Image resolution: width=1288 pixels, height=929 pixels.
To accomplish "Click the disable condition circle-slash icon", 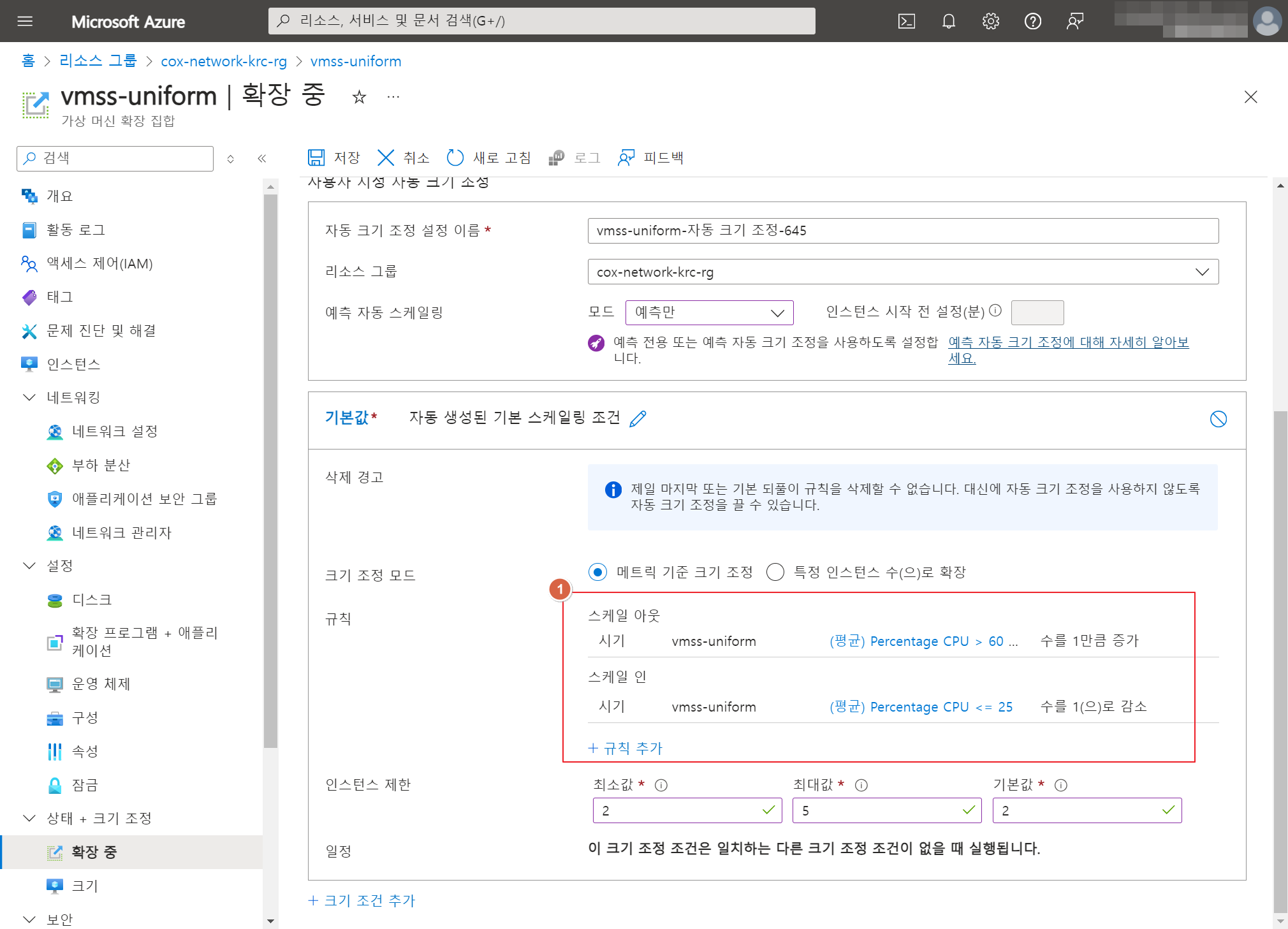I will (x=1218, y=419).
